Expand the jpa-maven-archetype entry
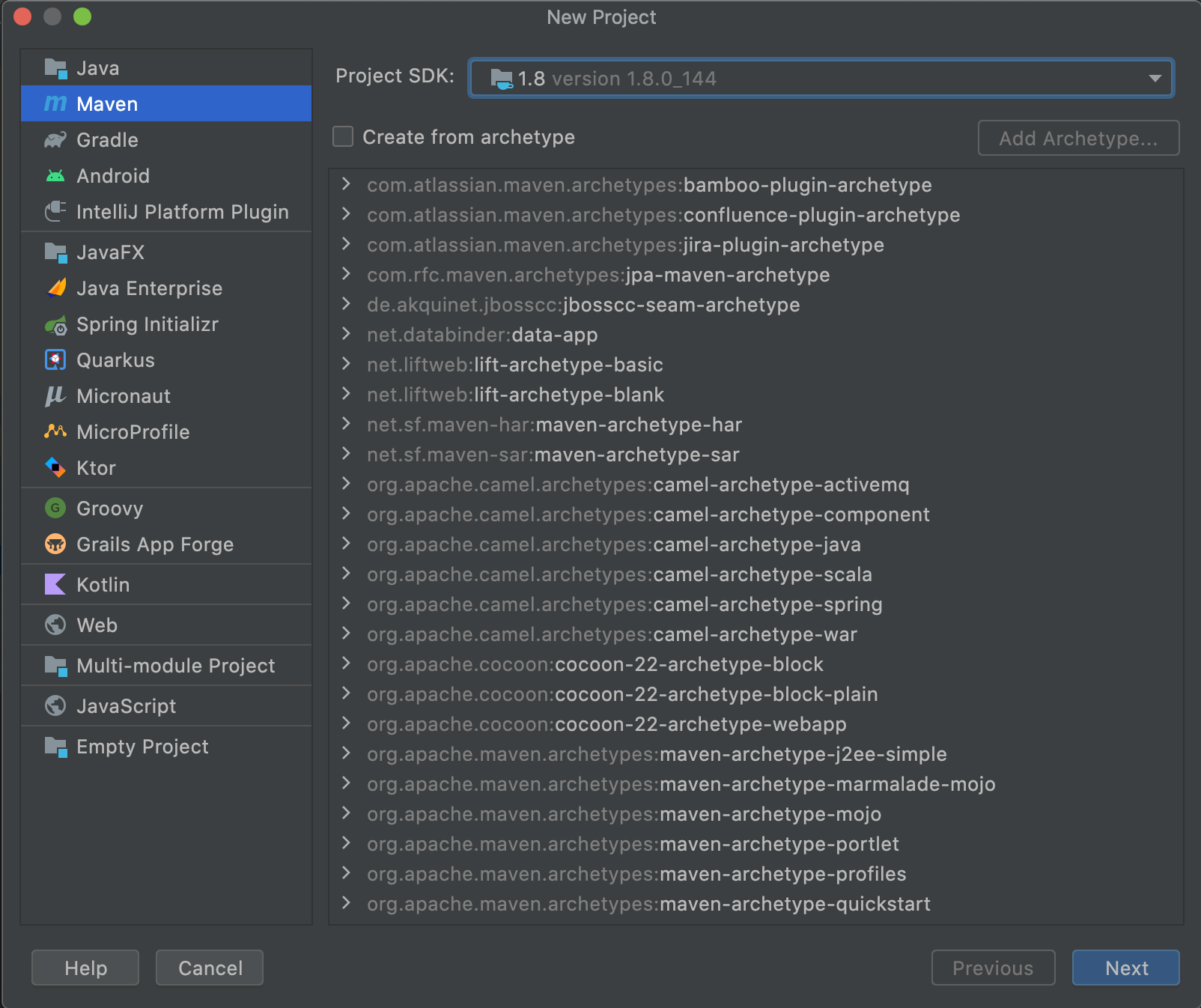The height and width of the screenshot is (1008, 1201). [346, 274]
